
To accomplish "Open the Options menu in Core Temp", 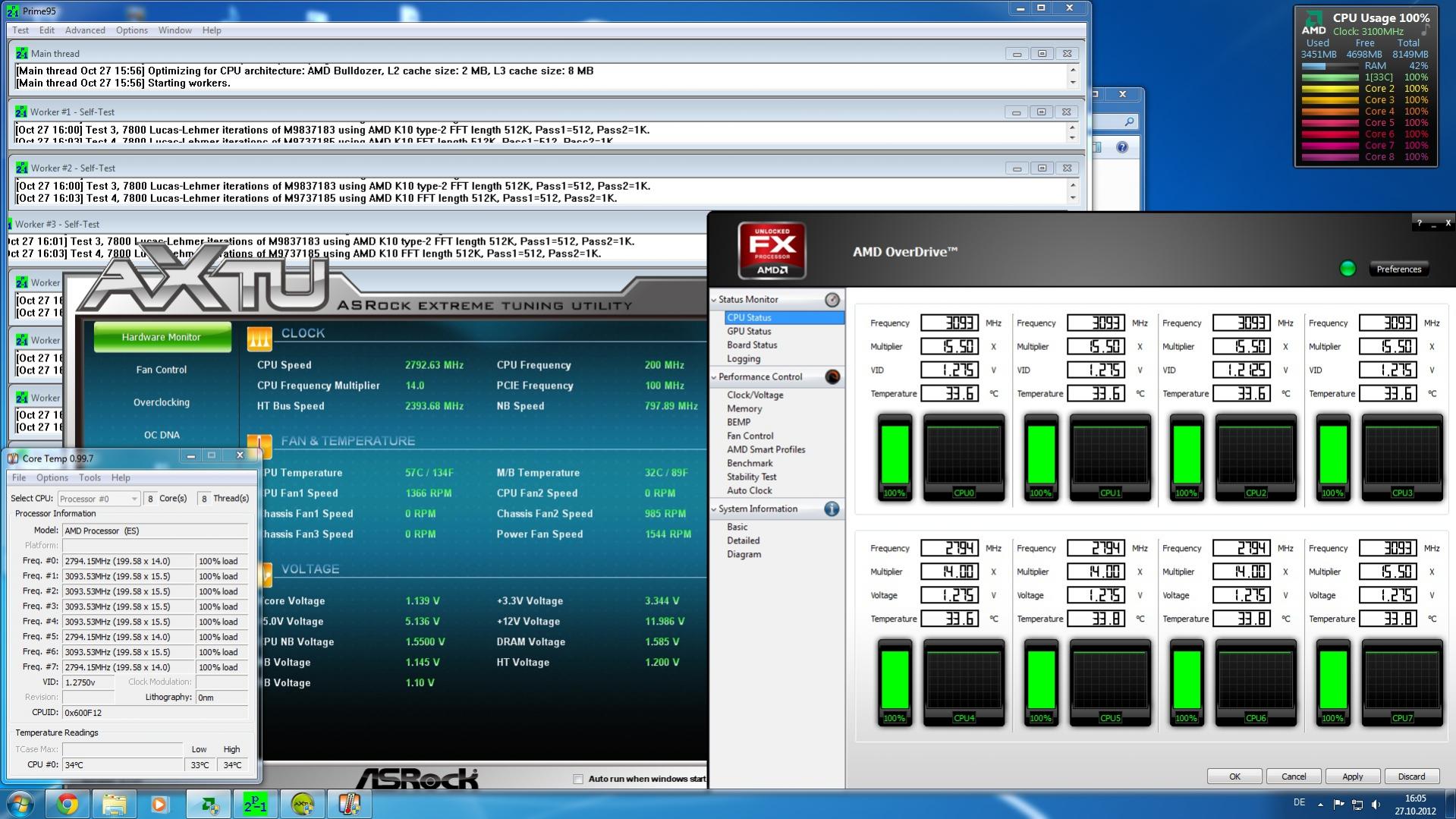I will click(52, 477).
